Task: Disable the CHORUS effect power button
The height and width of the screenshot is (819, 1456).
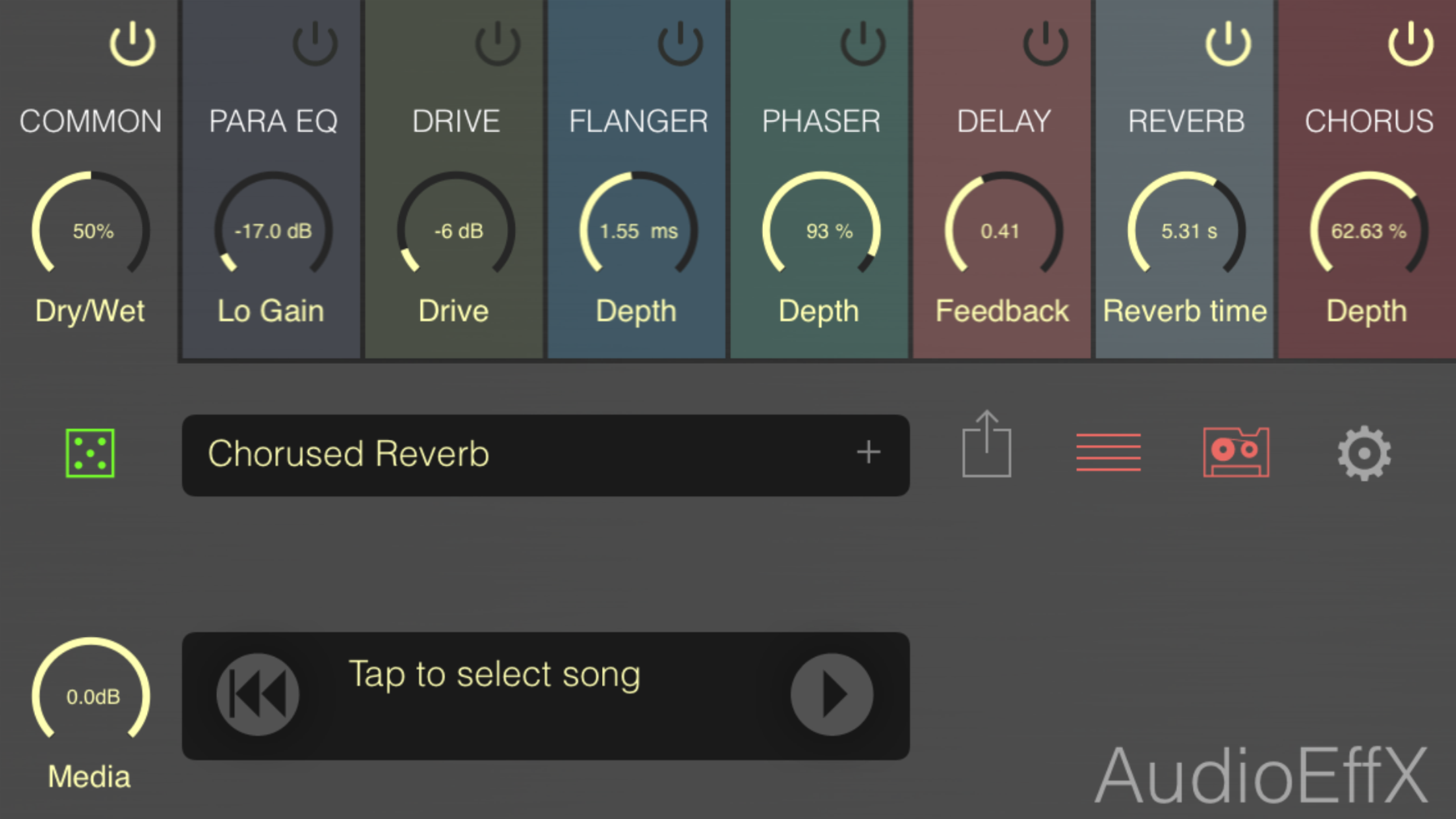Action: pyautogui.click(x=1410, y=44)
